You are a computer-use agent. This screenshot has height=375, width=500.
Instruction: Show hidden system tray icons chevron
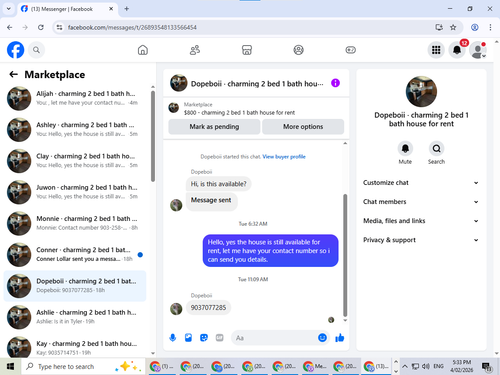point(404,366)
